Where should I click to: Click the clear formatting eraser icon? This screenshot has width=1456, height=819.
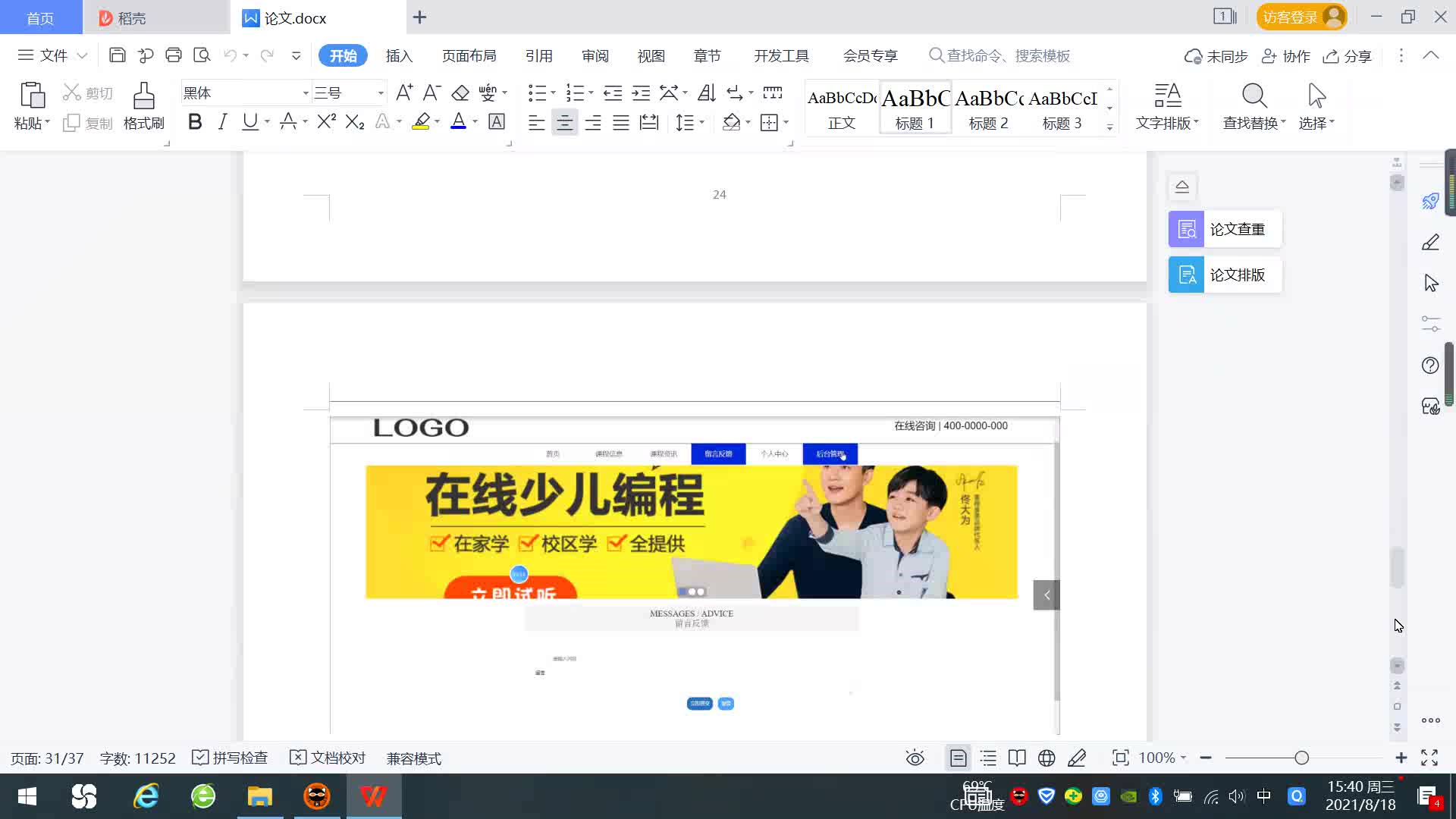coord(460,93)
